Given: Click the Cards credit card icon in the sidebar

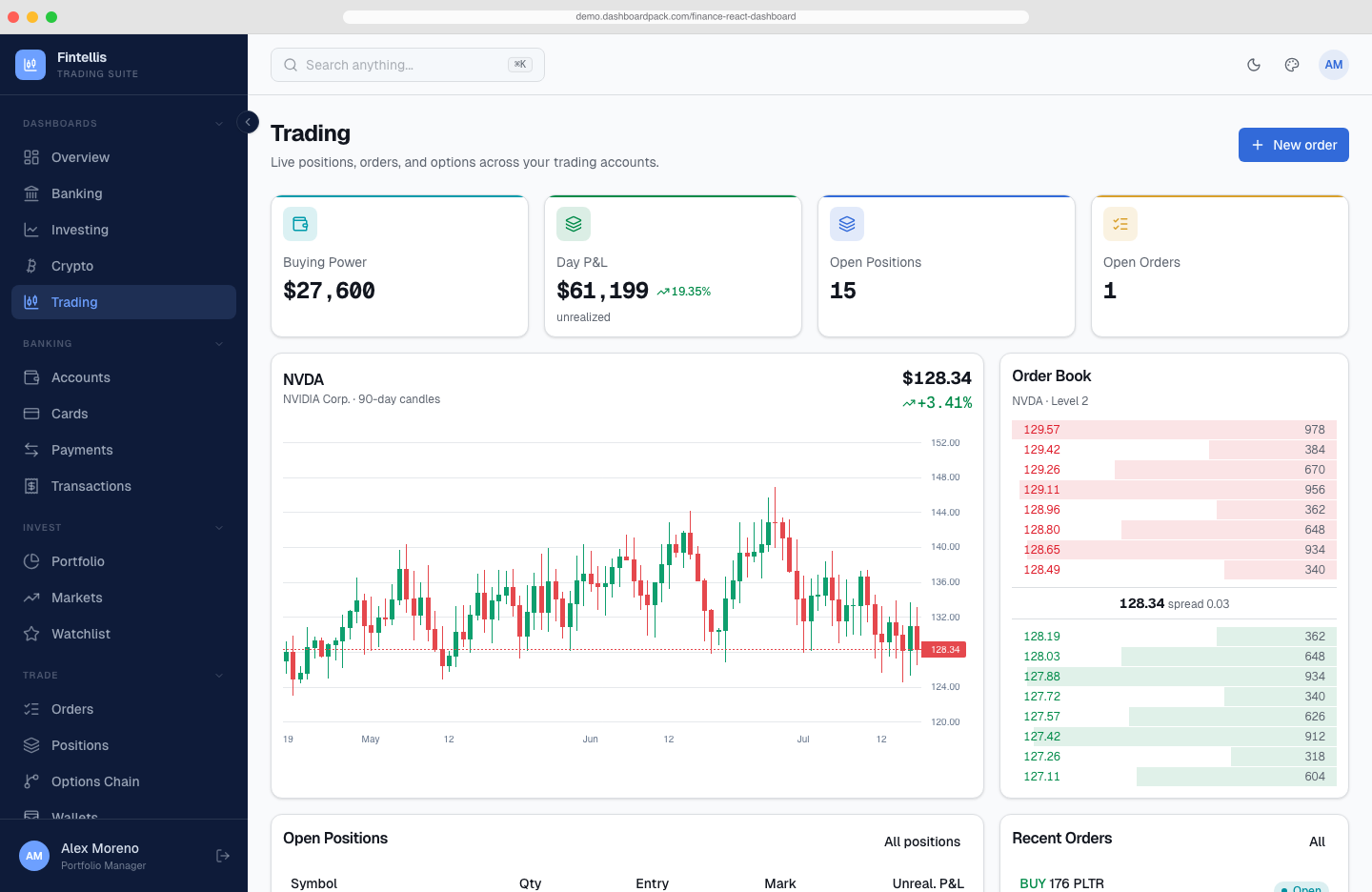Looking at the screenshot, I should [x=31, y=414].
